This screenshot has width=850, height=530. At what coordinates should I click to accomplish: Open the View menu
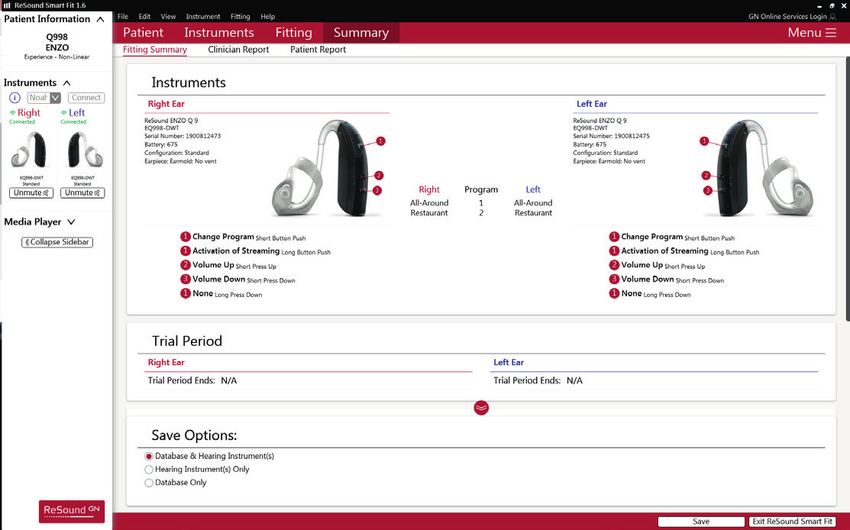coord(168,17)
